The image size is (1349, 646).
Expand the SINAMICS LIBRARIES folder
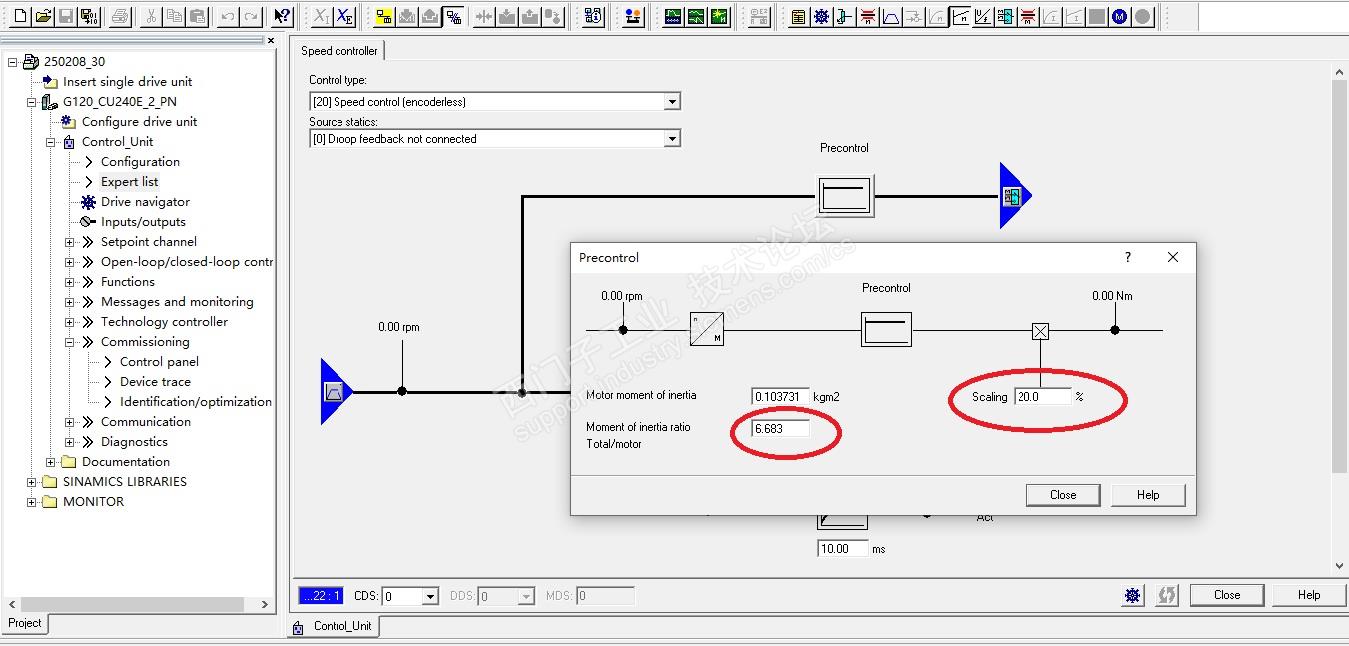(x=32, y=482)
